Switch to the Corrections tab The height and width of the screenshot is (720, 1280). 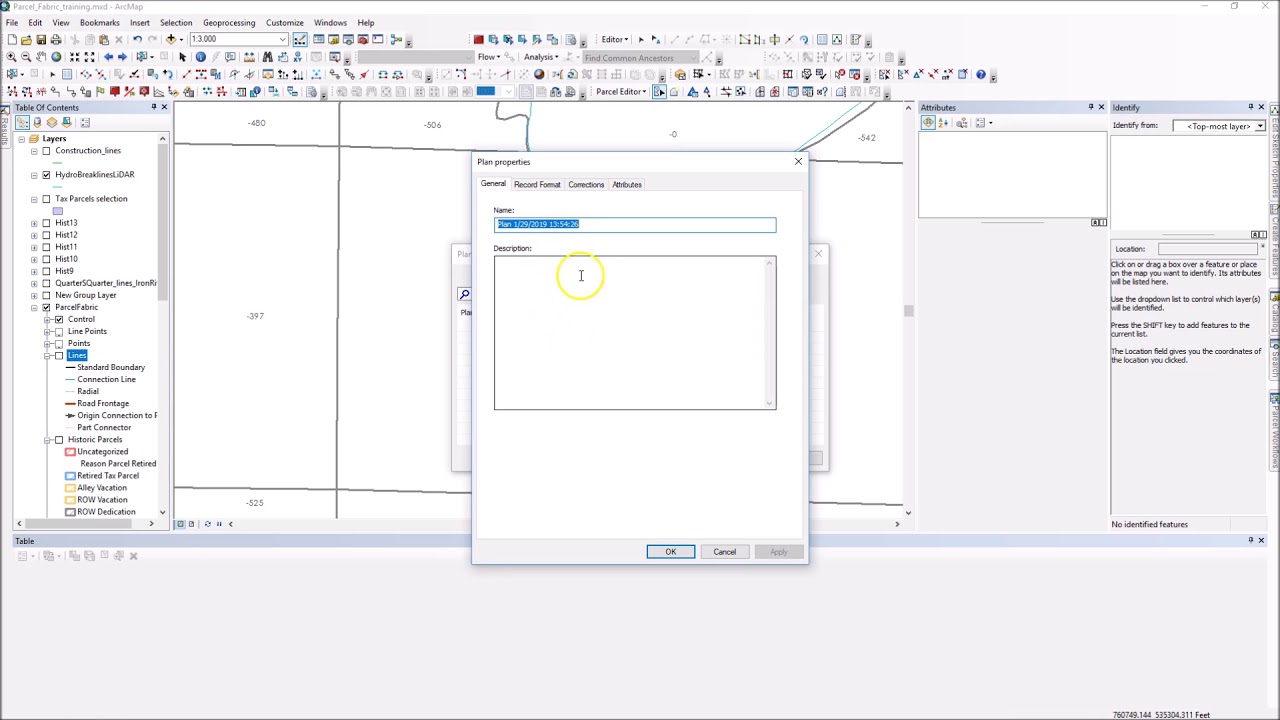coord(586,184)
